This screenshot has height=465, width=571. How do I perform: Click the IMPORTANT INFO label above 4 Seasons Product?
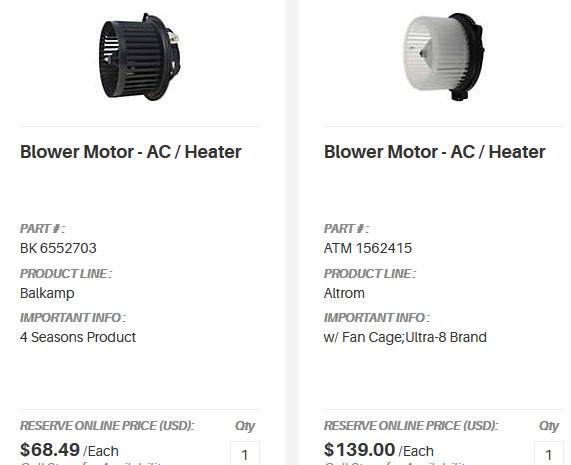(x=73, y=318)
